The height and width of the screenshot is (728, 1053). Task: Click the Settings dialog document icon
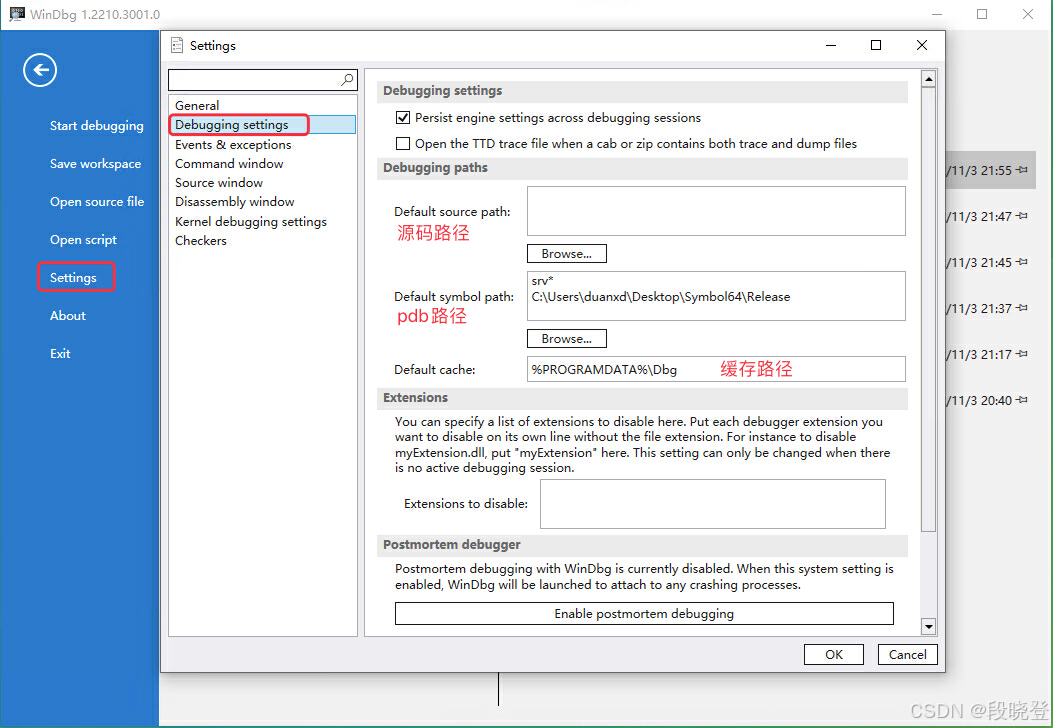coord(177,45)
